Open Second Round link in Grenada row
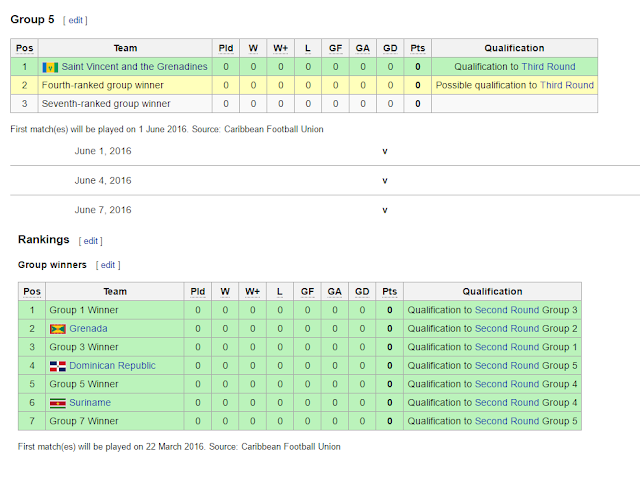This screenshot has width=640, height=484. pyautogui.click(x=507, y=329)
